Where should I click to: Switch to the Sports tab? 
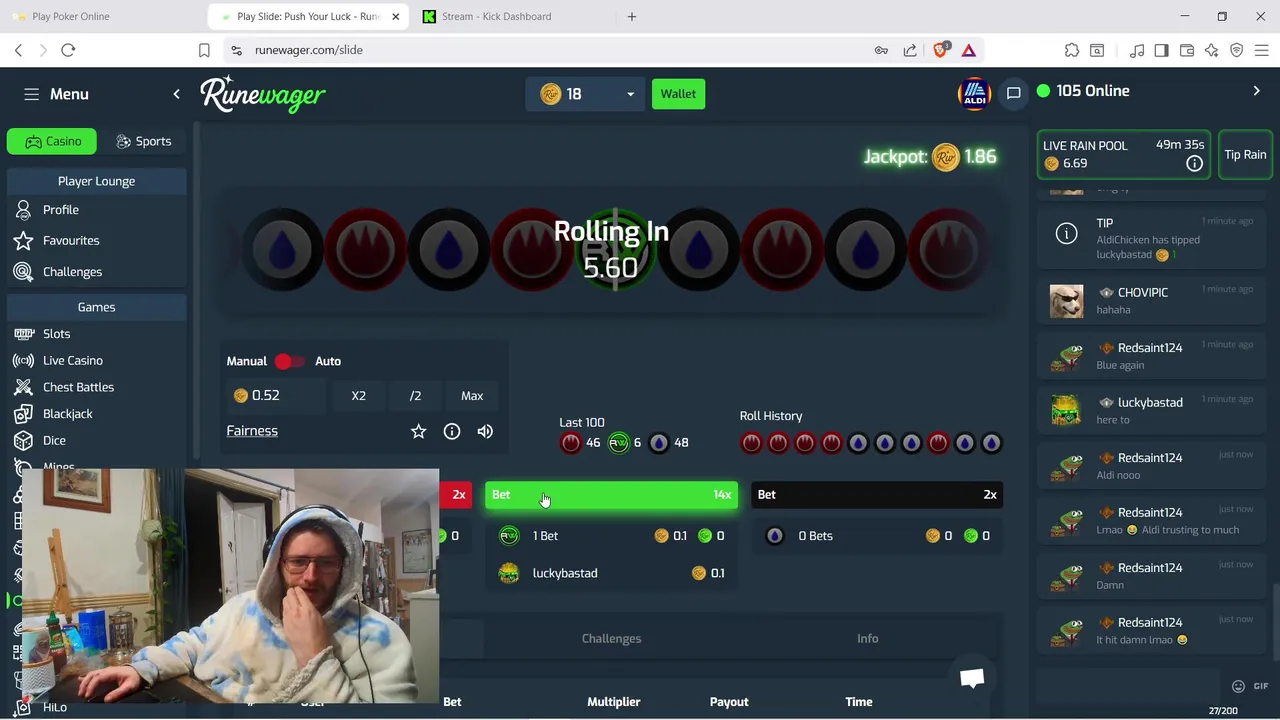click(143, 141)
